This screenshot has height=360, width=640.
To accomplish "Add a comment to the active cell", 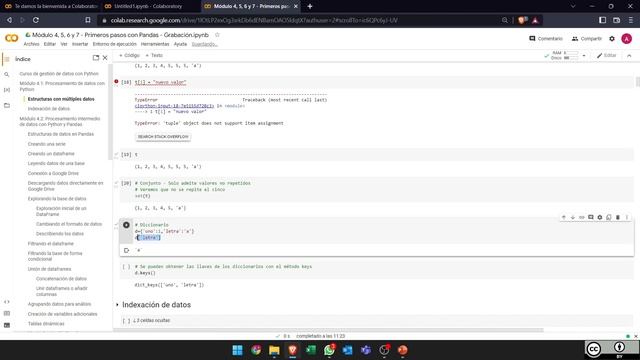I will pos(591,218).
